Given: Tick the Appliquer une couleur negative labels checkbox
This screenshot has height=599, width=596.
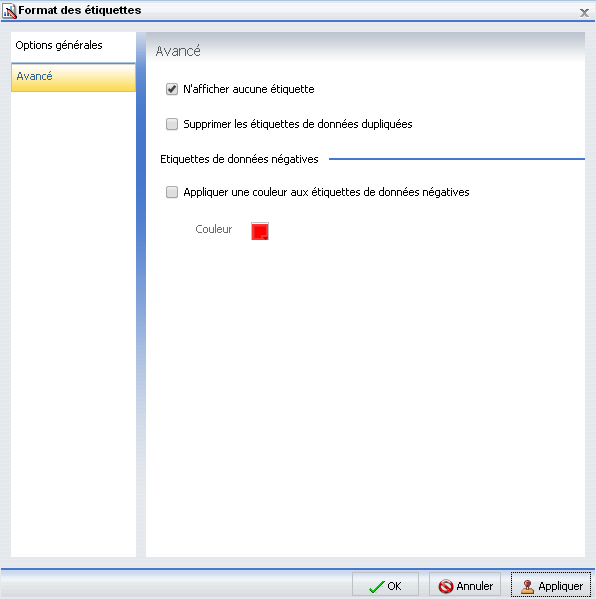Looking at the screenshot, I should point(172,192).
